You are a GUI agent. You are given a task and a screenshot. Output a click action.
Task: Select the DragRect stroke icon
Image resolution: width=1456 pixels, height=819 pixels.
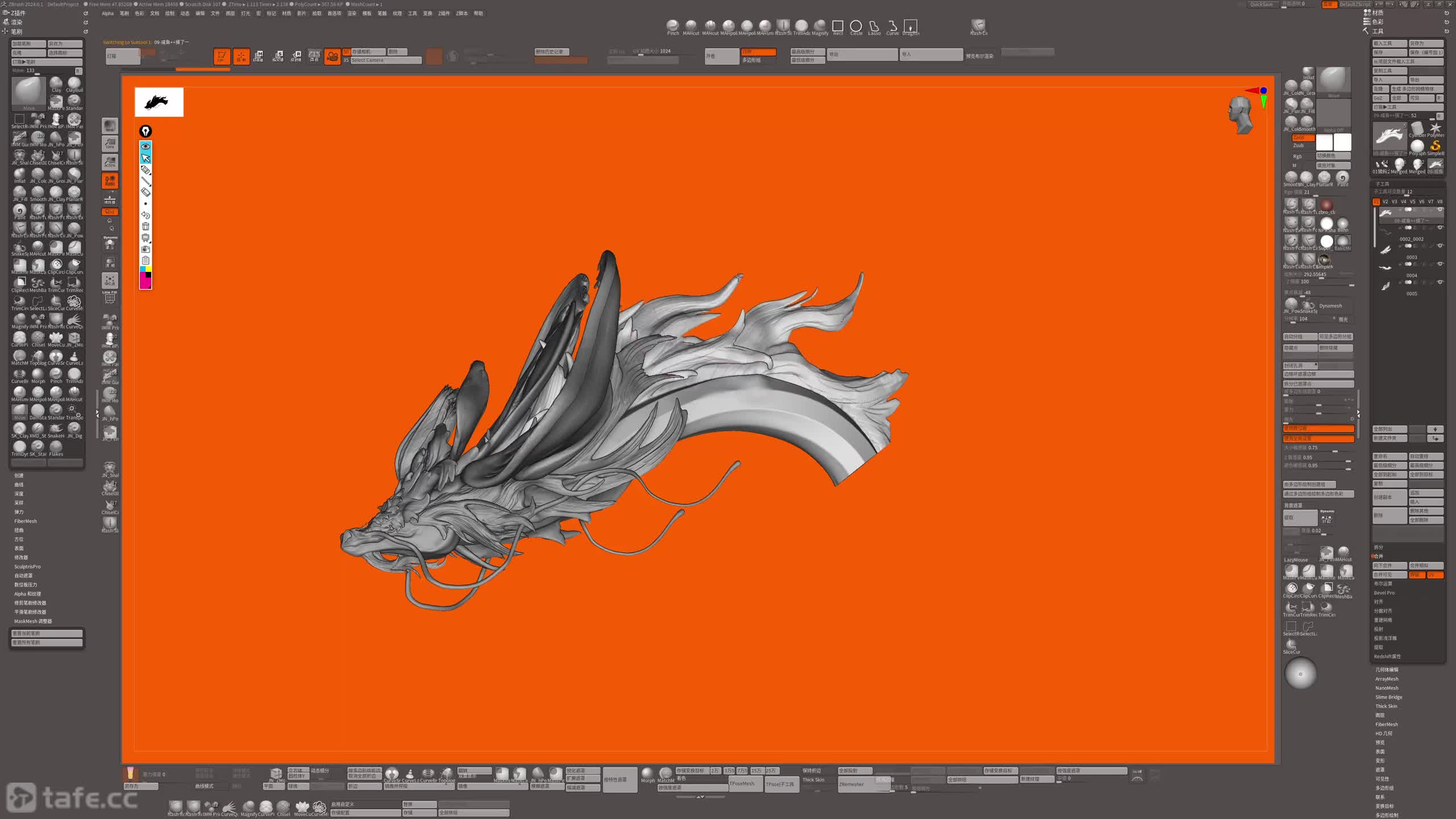tap(911, 27)
